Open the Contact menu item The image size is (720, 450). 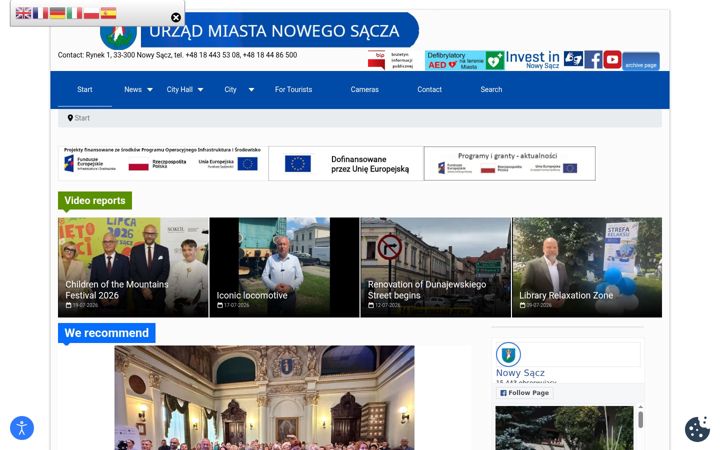click(x=429, y=90)
